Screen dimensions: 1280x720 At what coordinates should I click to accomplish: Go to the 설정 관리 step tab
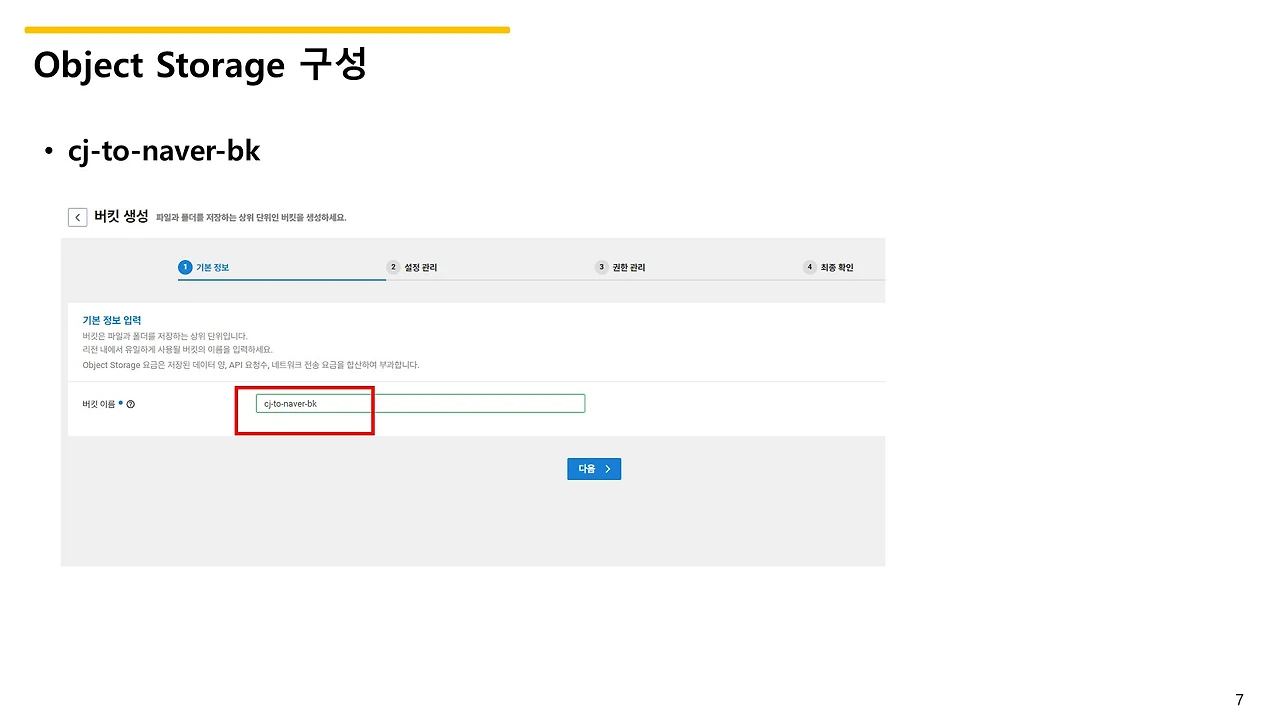[x=412, y=267]
